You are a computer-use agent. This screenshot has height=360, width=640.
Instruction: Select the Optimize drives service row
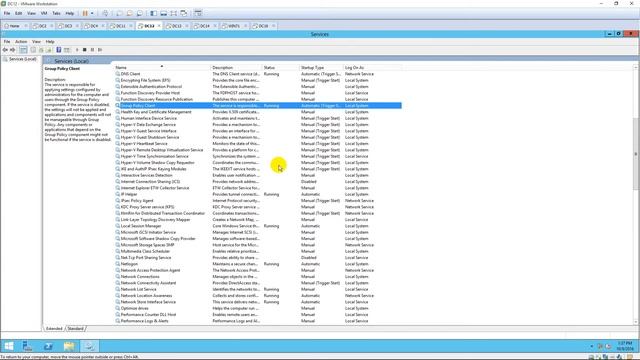258,308
